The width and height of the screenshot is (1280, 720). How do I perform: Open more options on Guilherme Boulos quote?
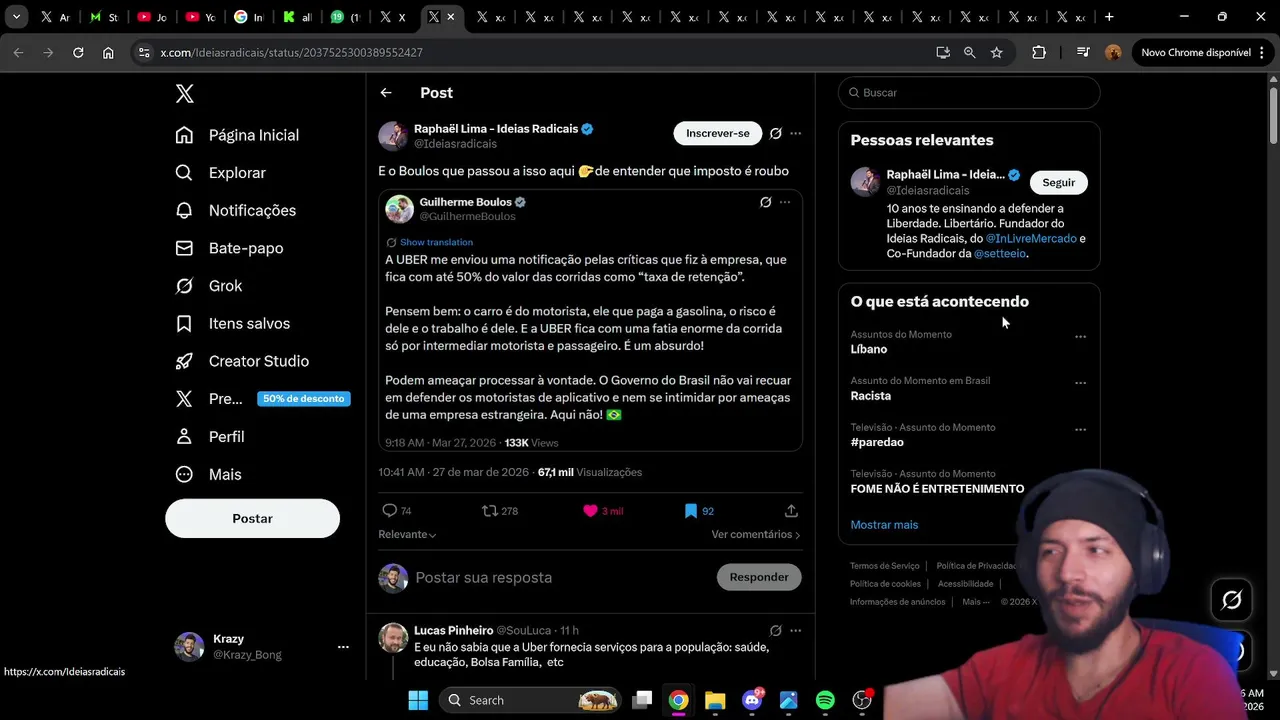tap(785, 202)
